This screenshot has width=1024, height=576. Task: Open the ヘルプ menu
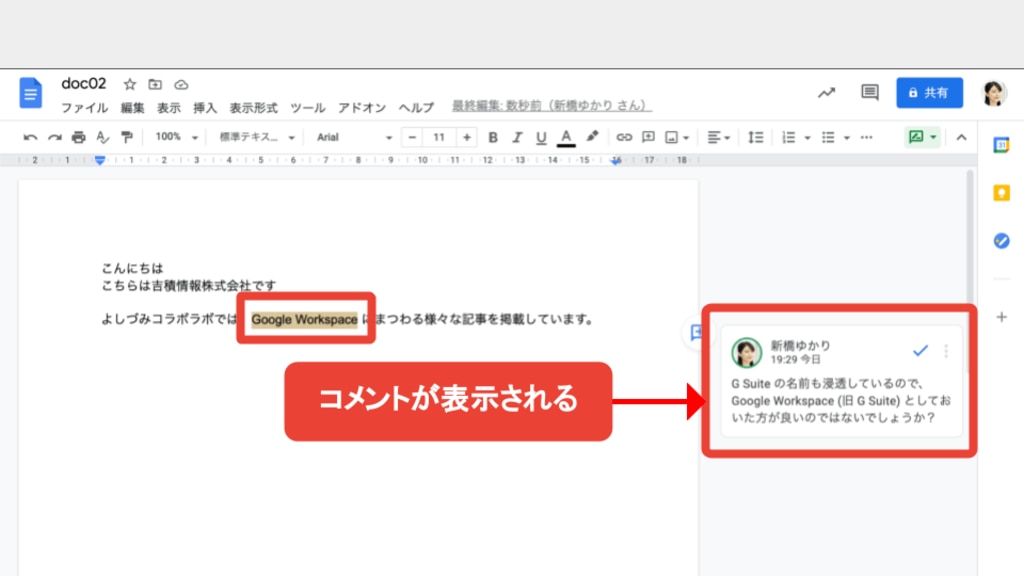point(416,108)
